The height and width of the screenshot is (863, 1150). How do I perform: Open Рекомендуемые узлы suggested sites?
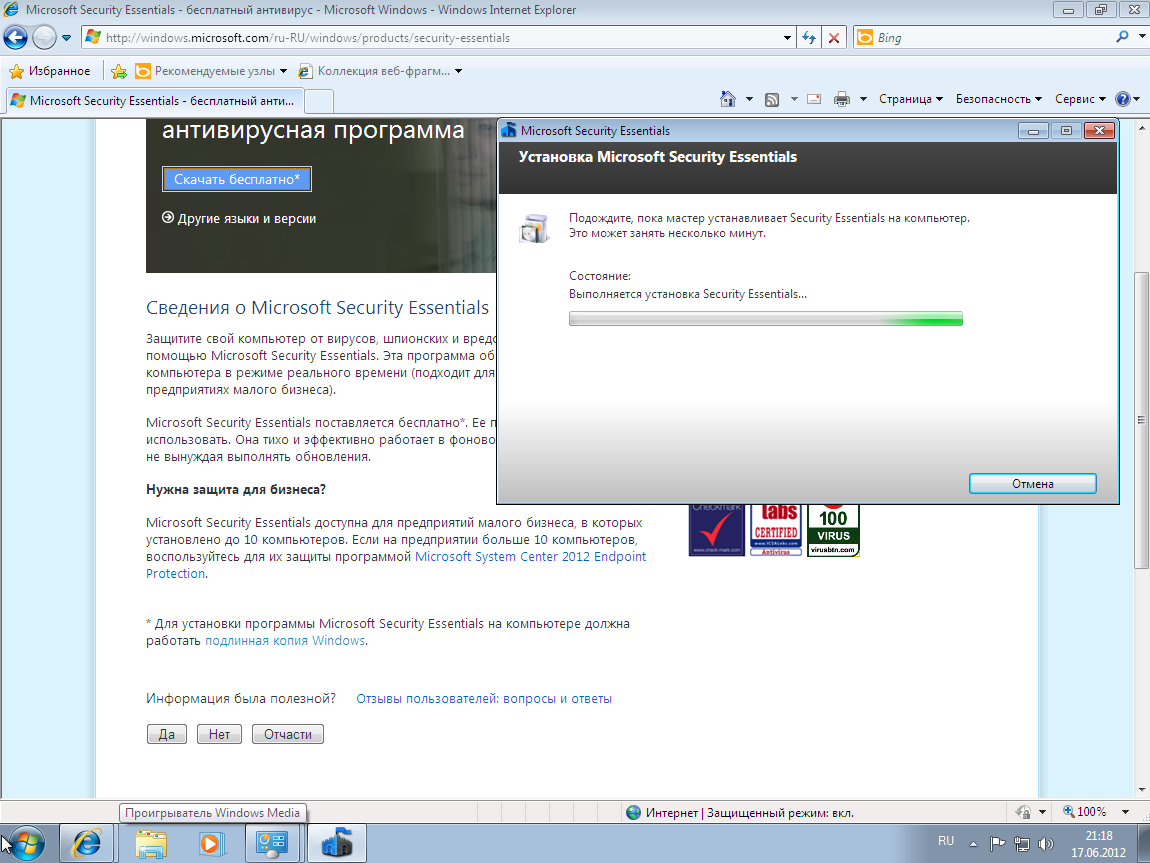coord(212,71)
